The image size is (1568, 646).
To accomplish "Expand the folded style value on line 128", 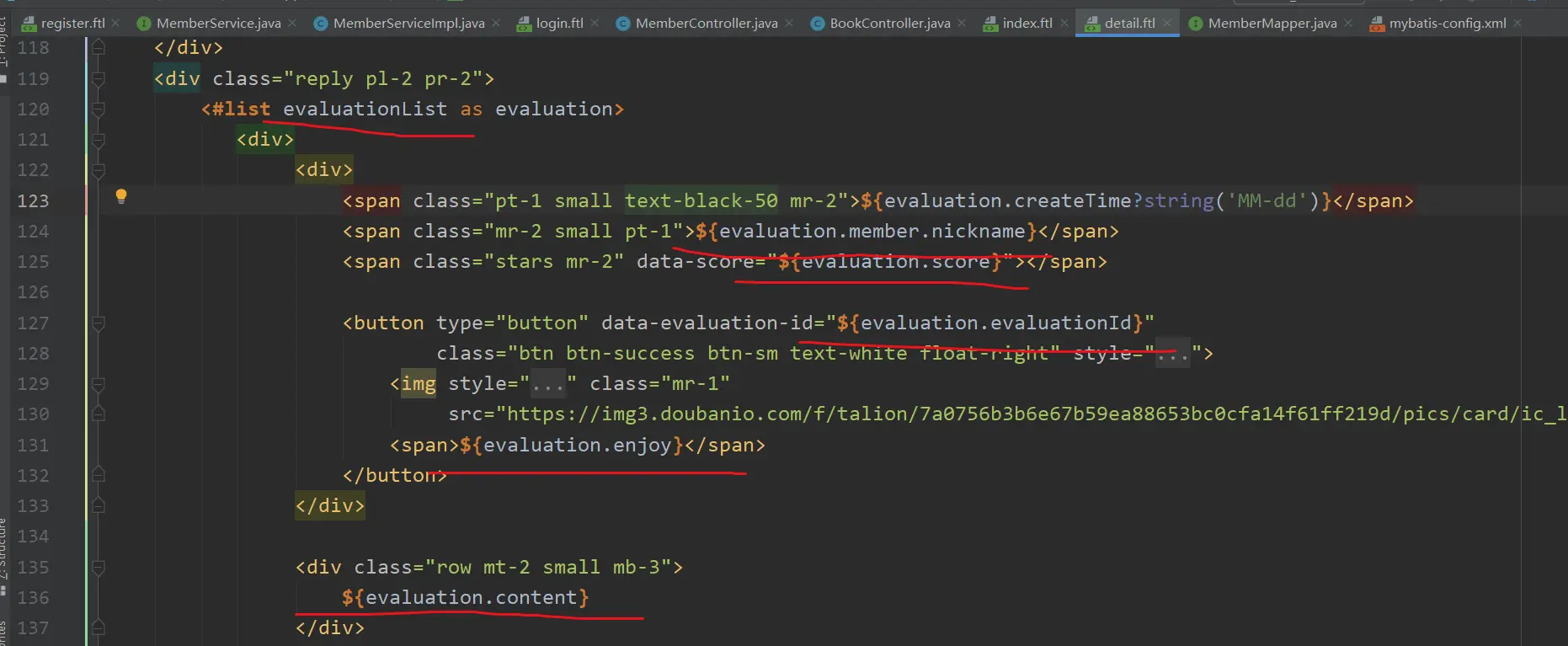I will [1173, 354].
